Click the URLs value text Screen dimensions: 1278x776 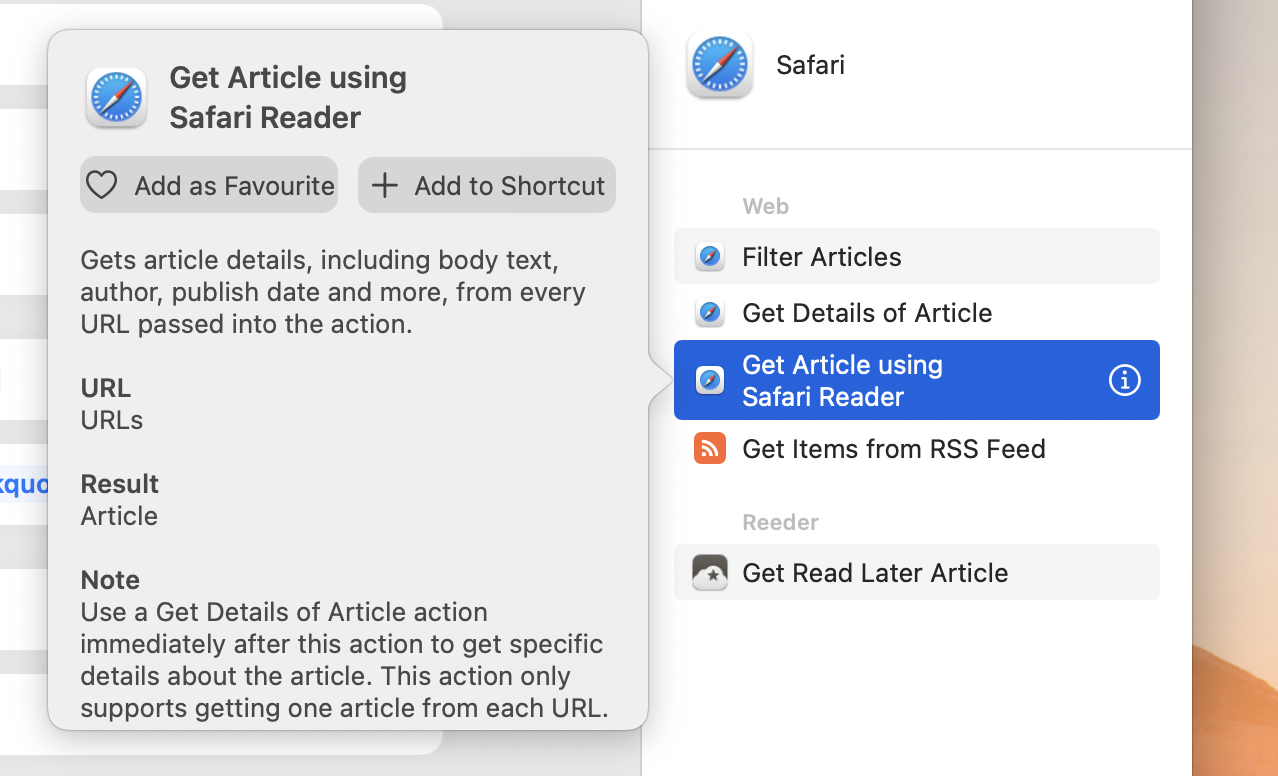[x=112, y=419]
